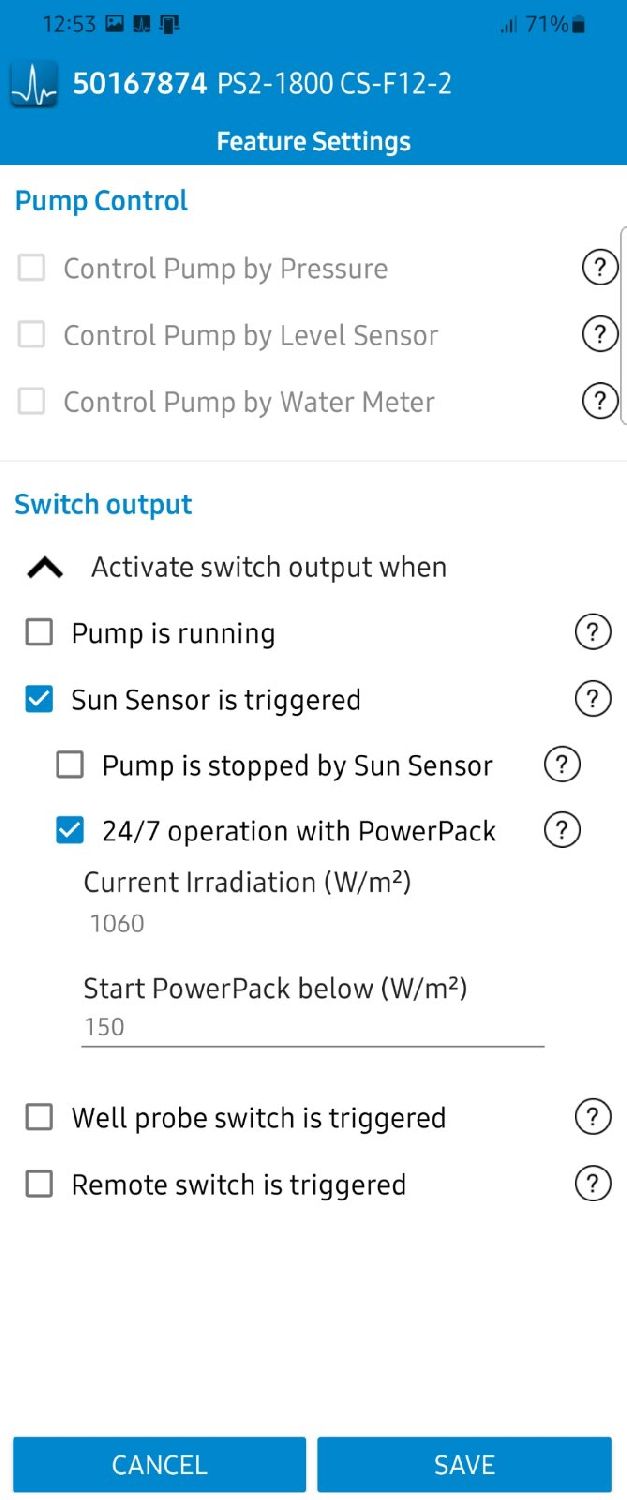Viewport: 627px width, 1500px height.
Task: Uncheck Sun Sensor is triggered
Action: point(39,699)
